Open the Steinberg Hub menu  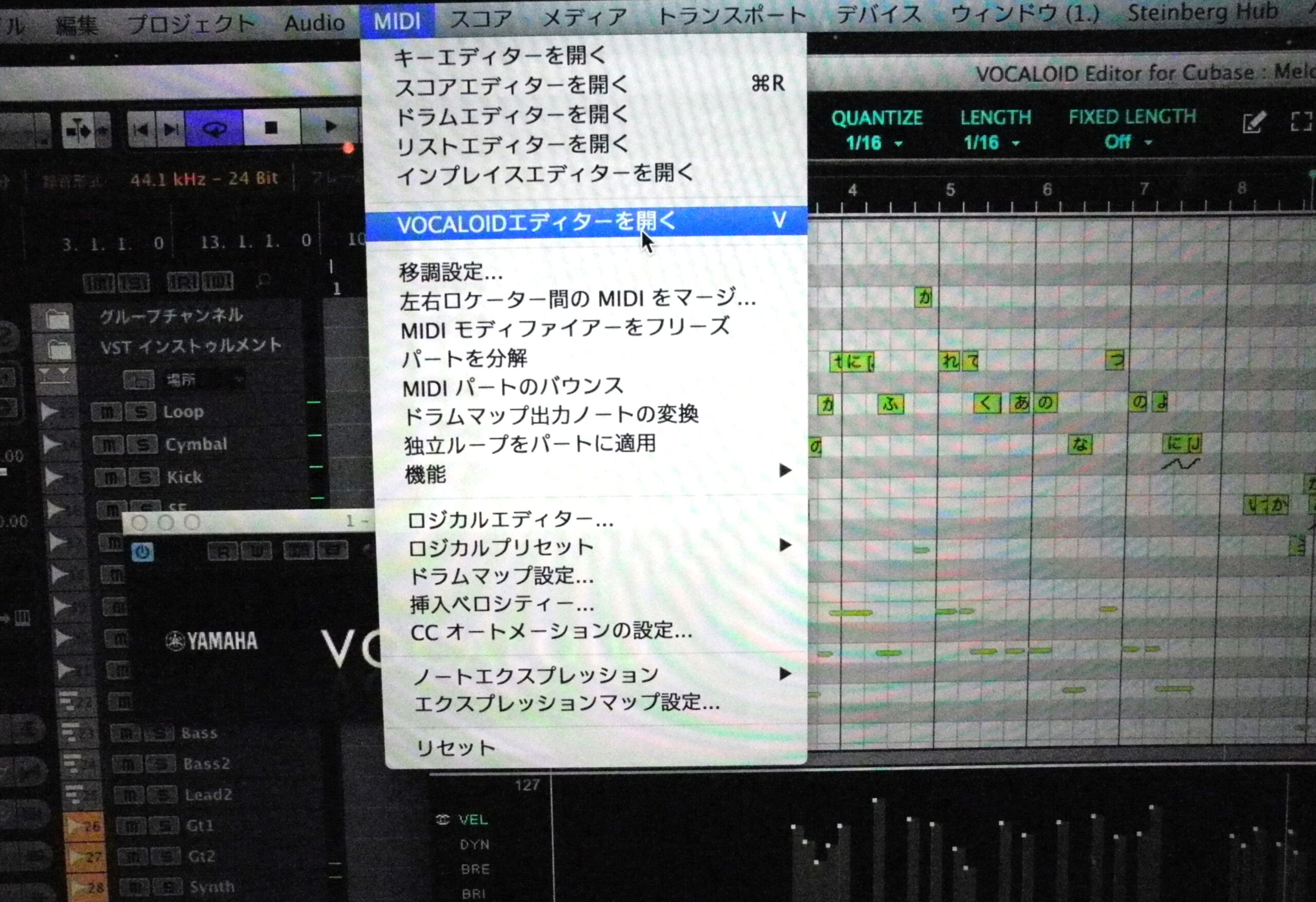click(1202, 12)
